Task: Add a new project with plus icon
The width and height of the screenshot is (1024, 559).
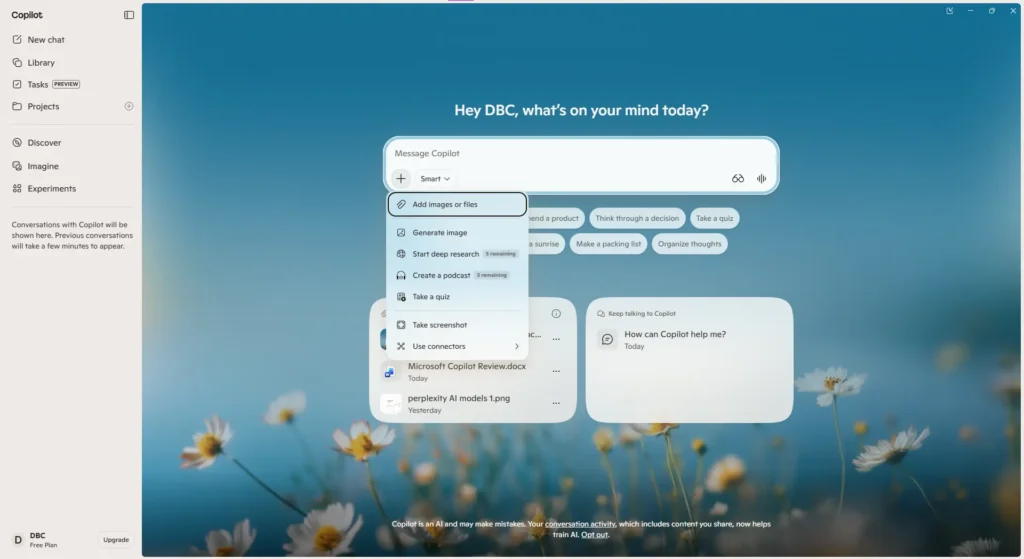Action: (x=129, y=106)
